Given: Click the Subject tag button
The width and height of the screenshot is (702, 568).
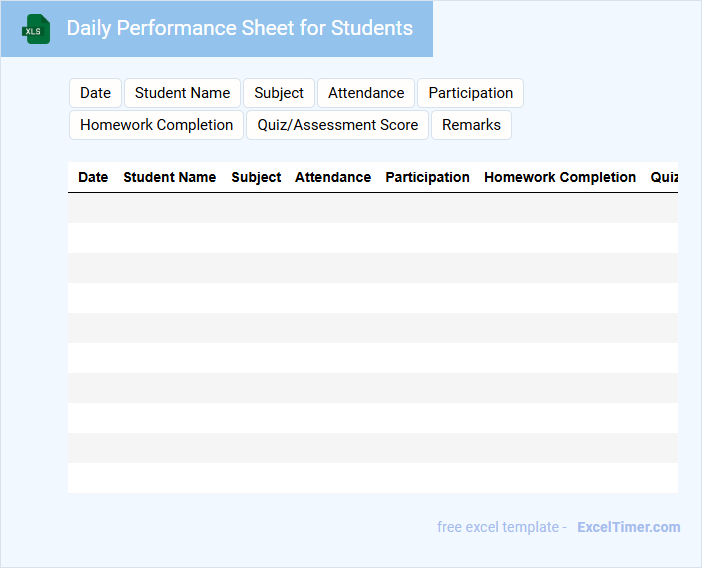Looking at the screenshot, I should (x=278, y=93).
